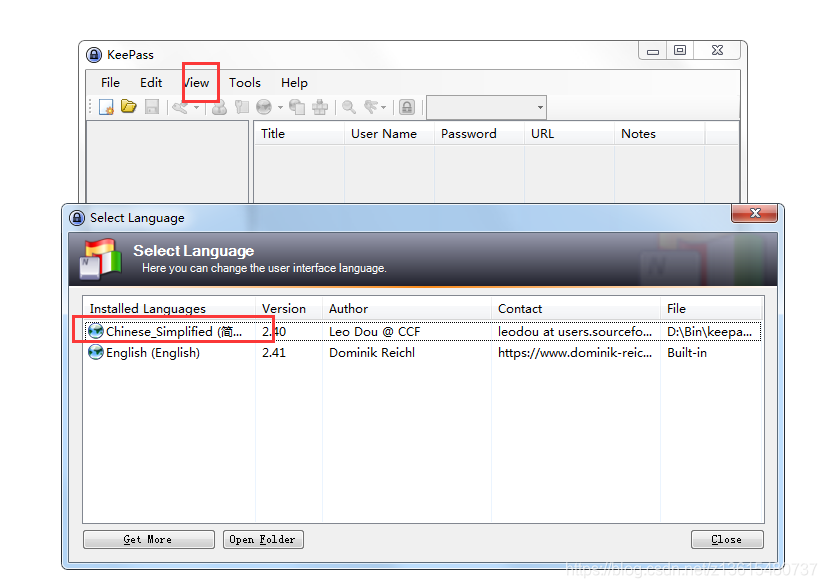Click contact leodou at users.sourcefo...
This screenshot has height=588, width=827.
tap(575, 332)
